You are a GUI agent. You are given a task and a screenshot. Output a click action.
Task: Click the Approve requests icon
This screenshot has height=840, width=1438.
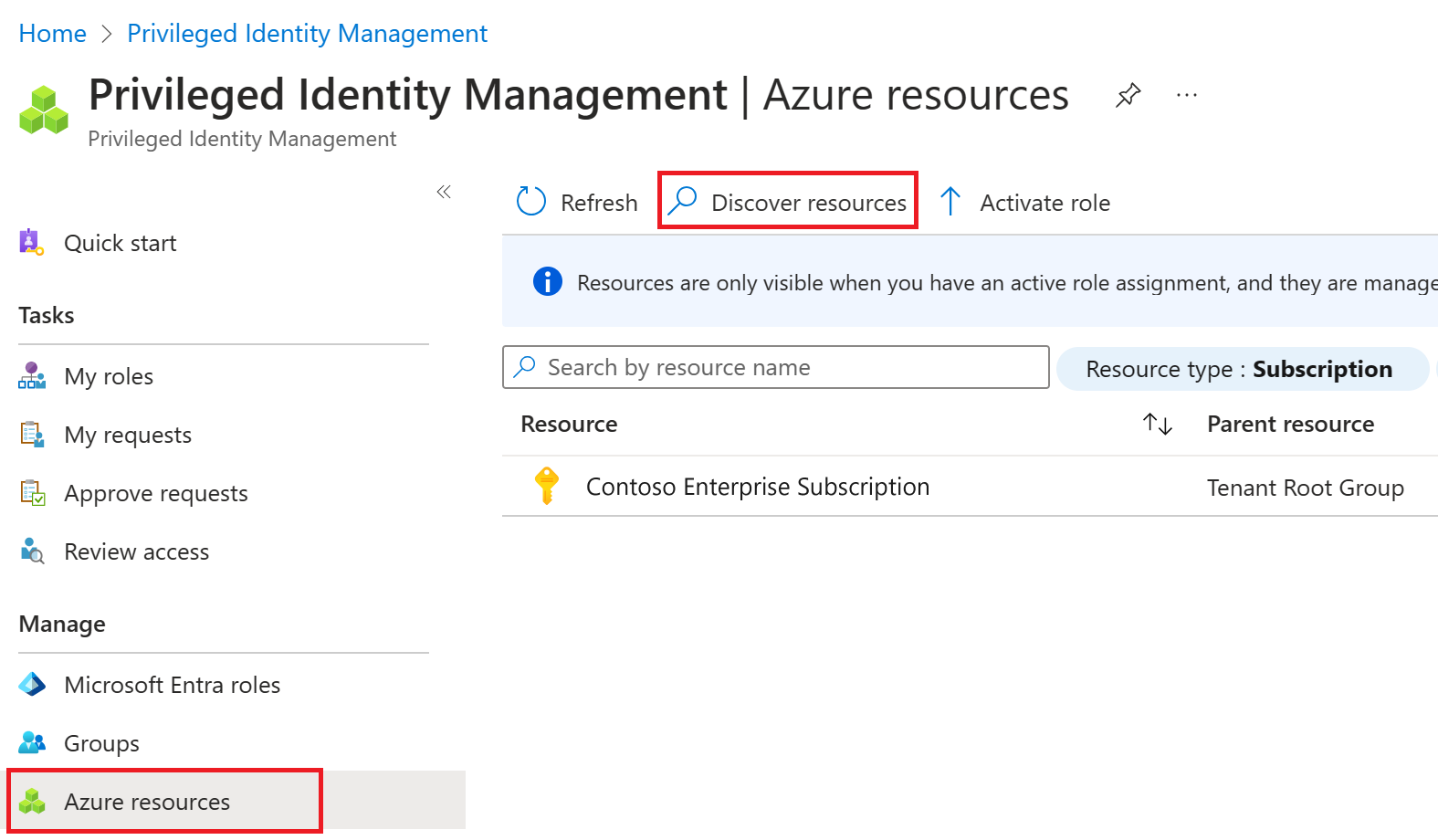point(32,493)
